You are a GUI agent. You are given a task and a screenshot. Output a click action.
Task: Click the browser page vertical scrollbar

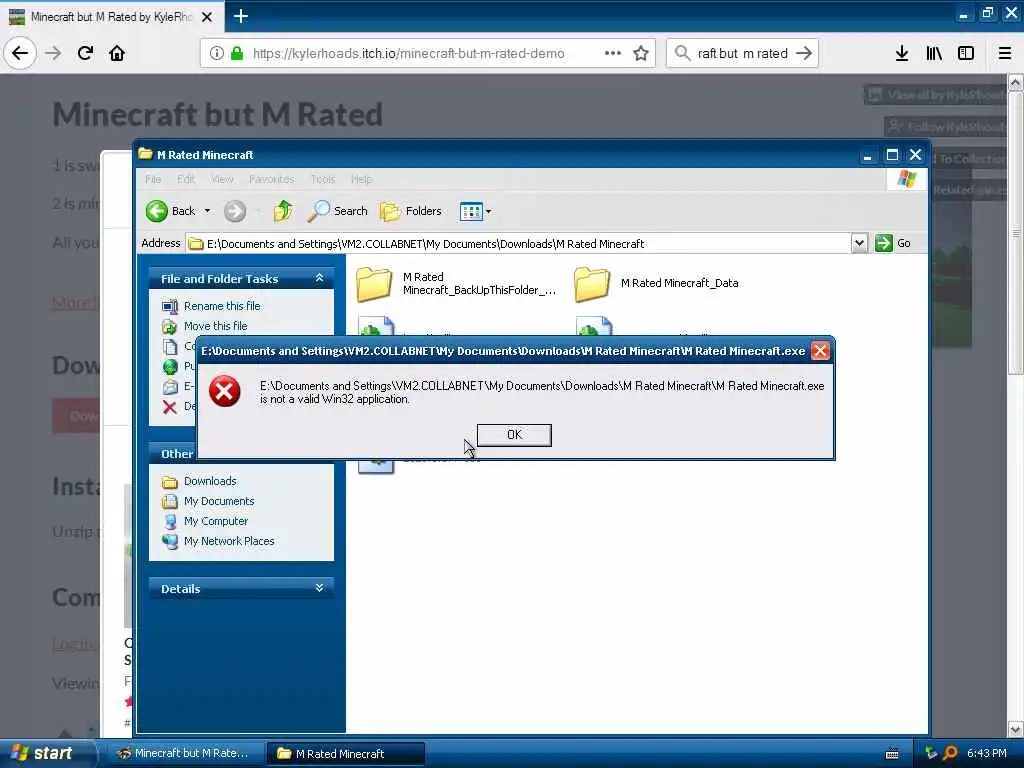coord(1016,232)
